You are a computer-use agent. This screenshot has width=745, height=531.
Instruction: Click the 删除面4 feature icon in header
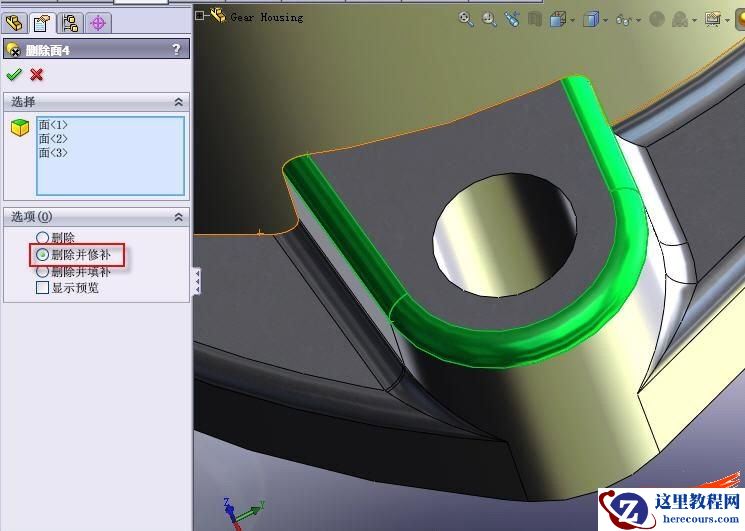coord(14,49)
